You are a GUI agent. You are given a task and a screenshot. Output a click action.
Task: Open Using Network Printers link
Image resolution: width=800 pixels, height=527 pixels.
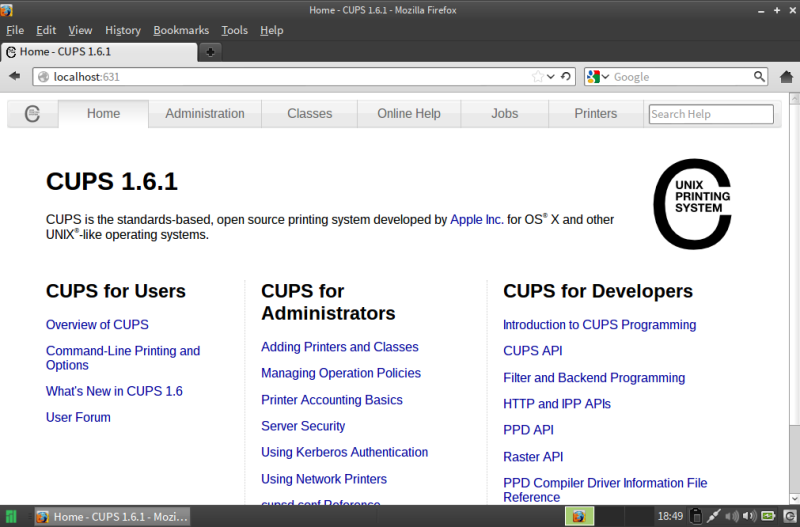click(x=324, y=479)
